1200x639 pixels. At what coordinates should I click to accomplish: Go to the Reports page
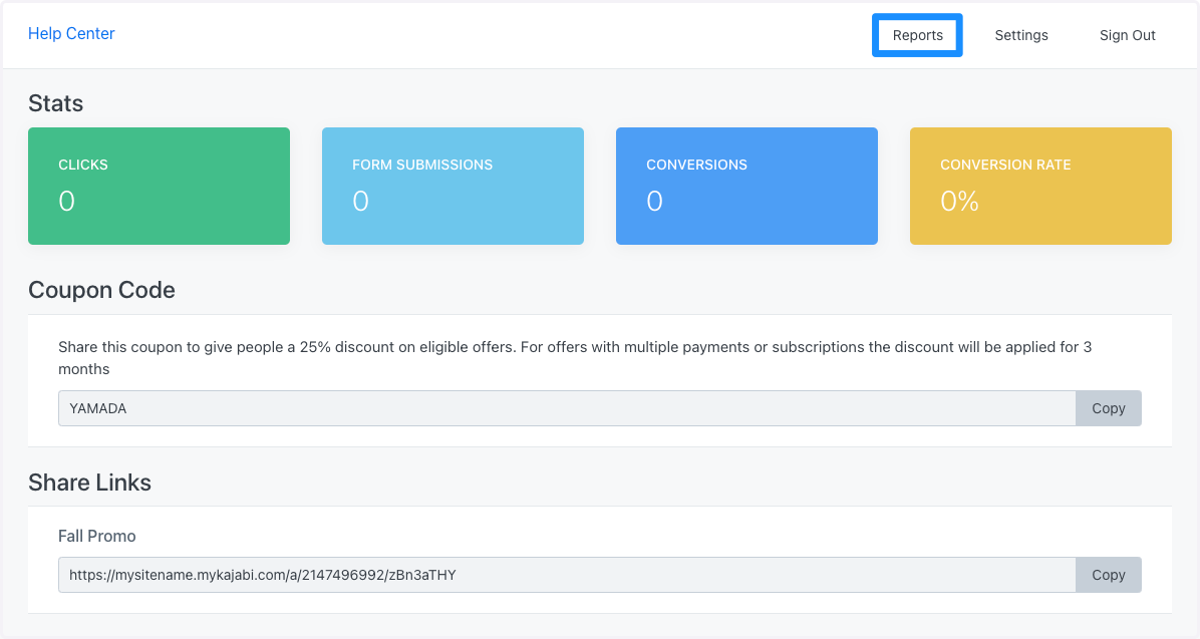(917, 35)
